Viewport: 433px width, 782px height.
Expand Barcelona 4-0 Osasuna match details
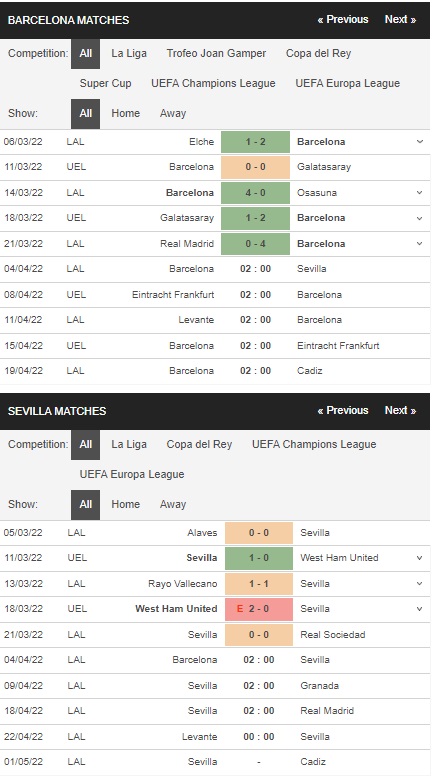pos(420,193)
